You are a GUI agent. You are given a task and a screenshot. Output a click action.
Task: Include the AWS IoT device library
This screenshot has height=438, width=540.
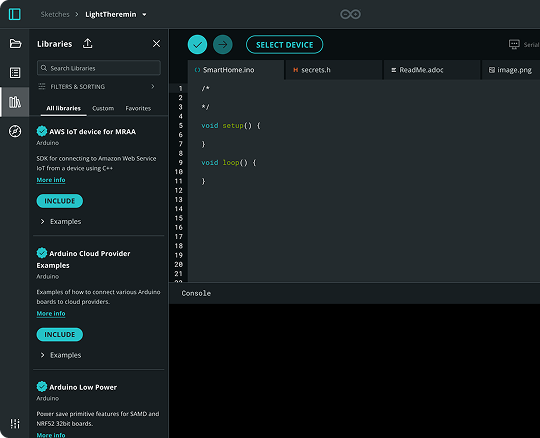click(x=60, y=201)
